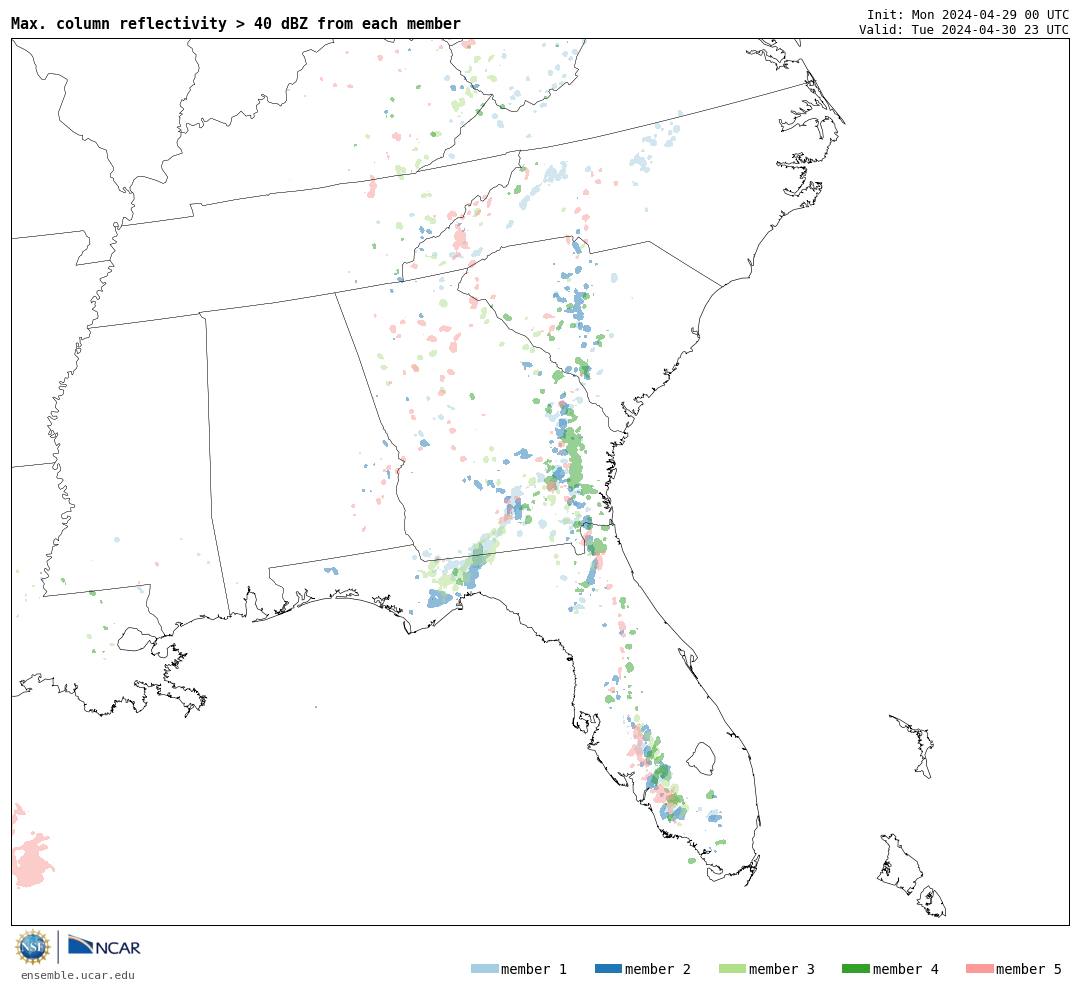
Task: Click the NCAR logo
Action: click(x=104, y=946)
